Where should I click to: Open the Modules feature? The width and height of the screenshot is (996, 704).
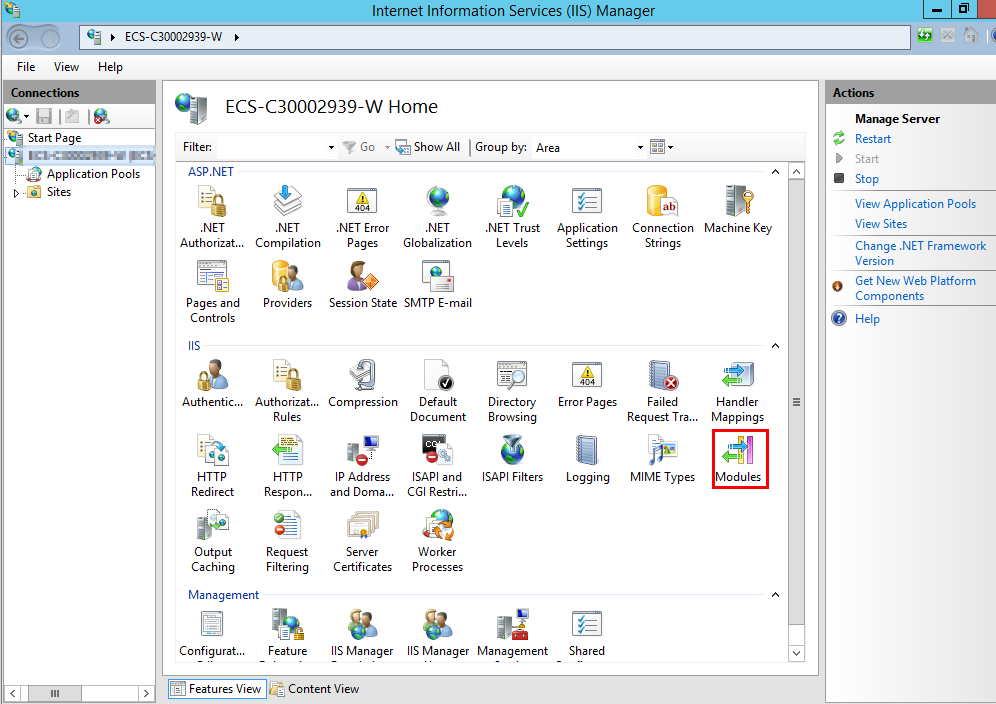(x=738, y=459)
